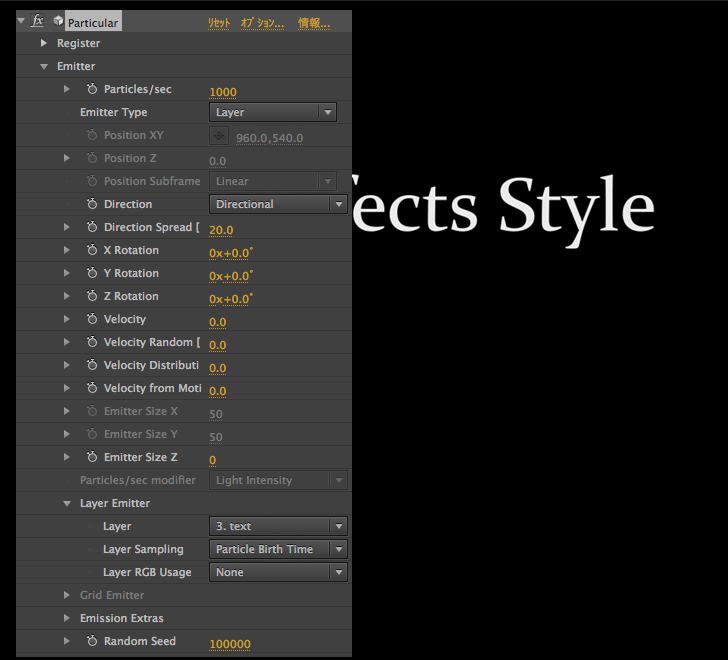Screen dimensions: 728x660
Task: Expand the Emission Extras section
Action: [67, 619]
